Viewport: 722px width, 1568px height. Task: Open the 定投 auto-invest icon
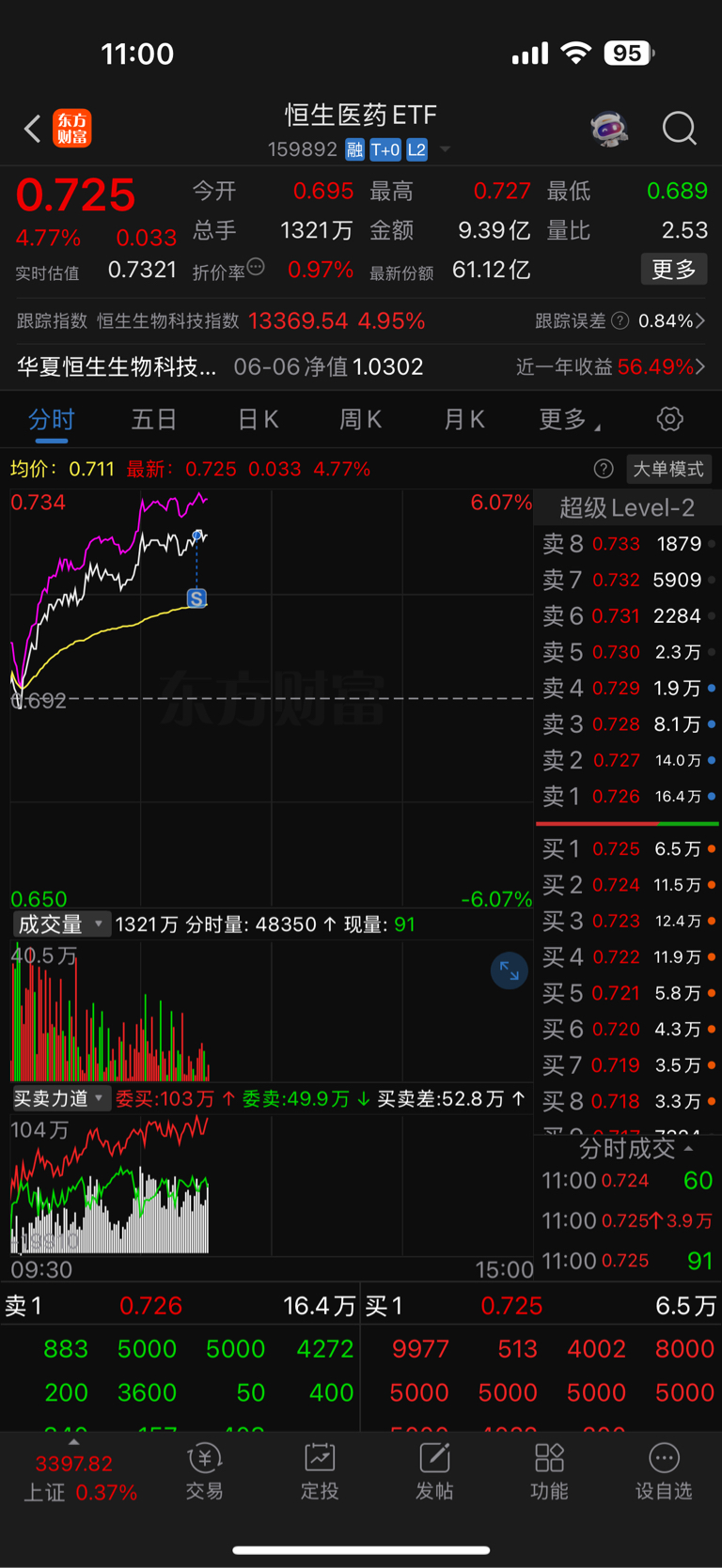tap(320, 1471)
